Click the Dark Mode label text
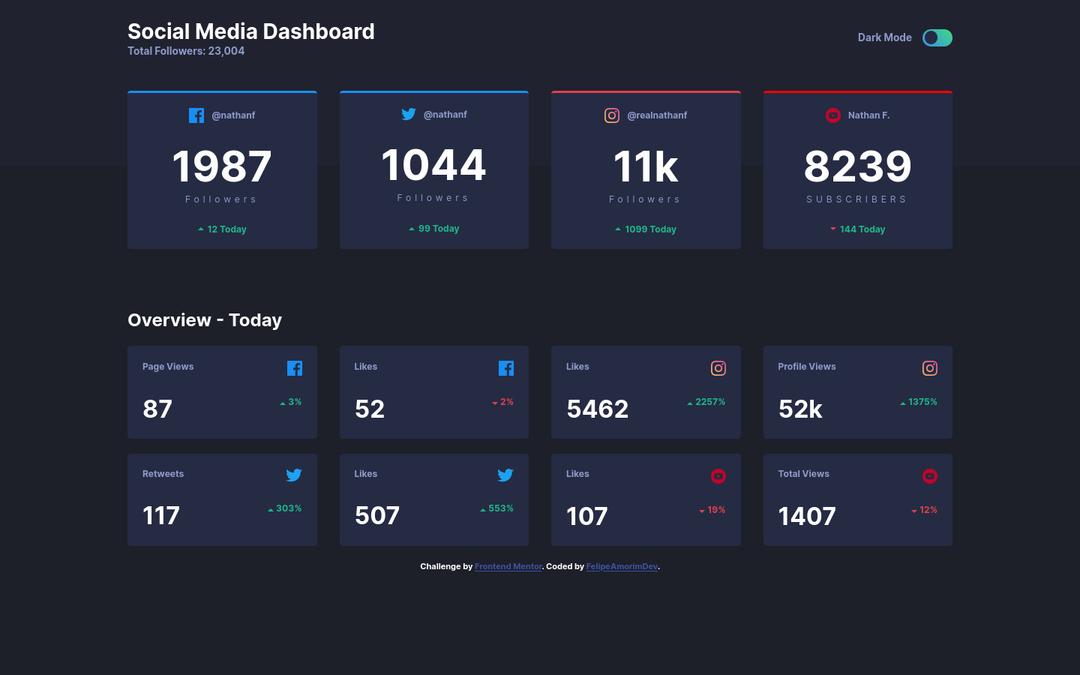Viewport: 1080px width, 675px height. point(884,38)
